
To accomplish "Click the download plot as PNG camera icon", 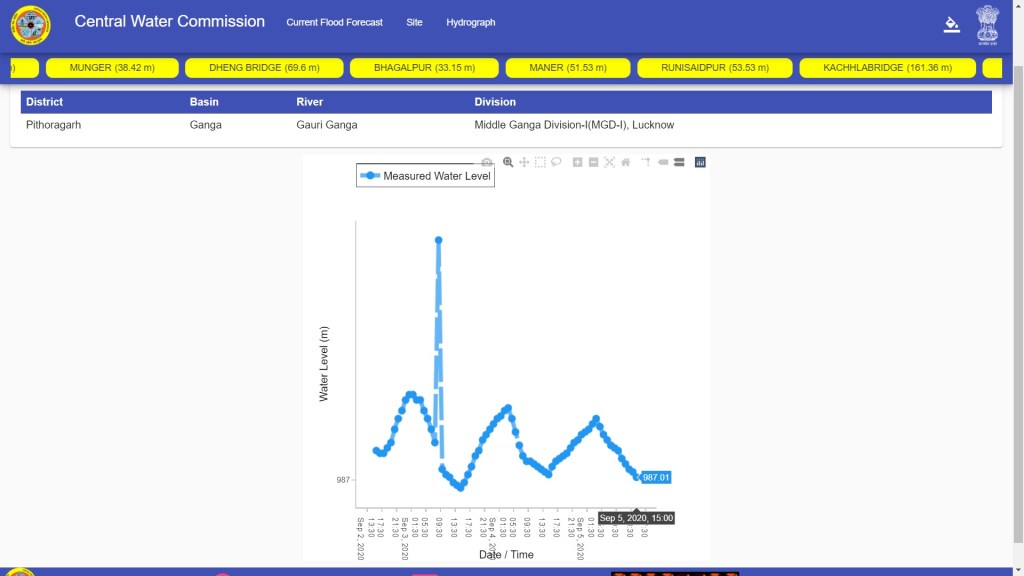I will (487, 162).
